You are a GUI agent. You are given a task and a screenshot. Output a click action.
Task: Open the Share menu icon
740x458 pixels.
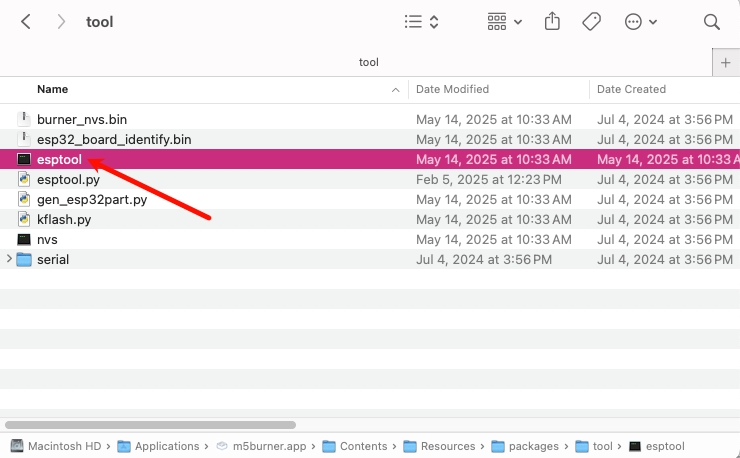(552, 21)
